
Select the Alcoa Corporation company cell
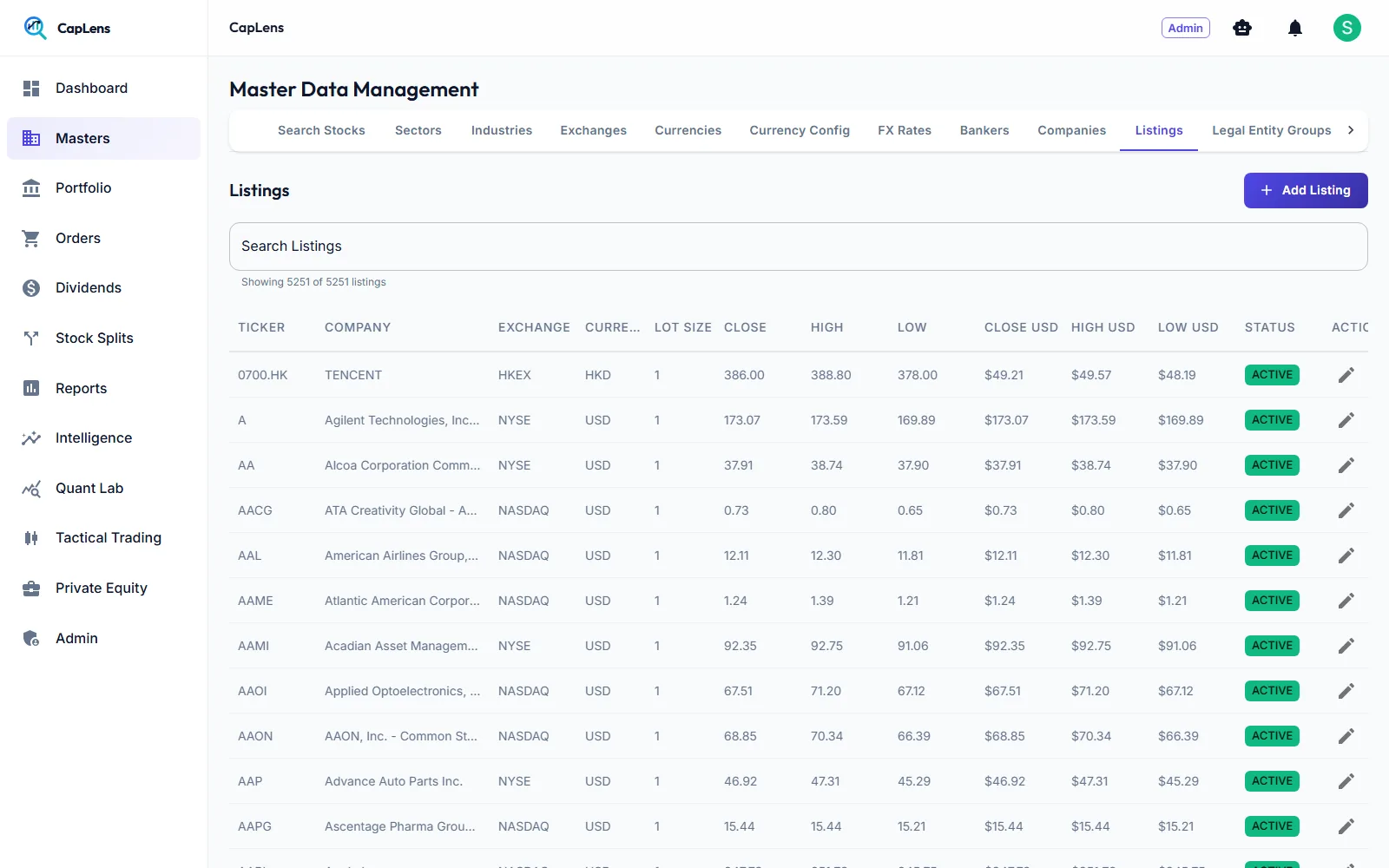(x=403, y=465)
